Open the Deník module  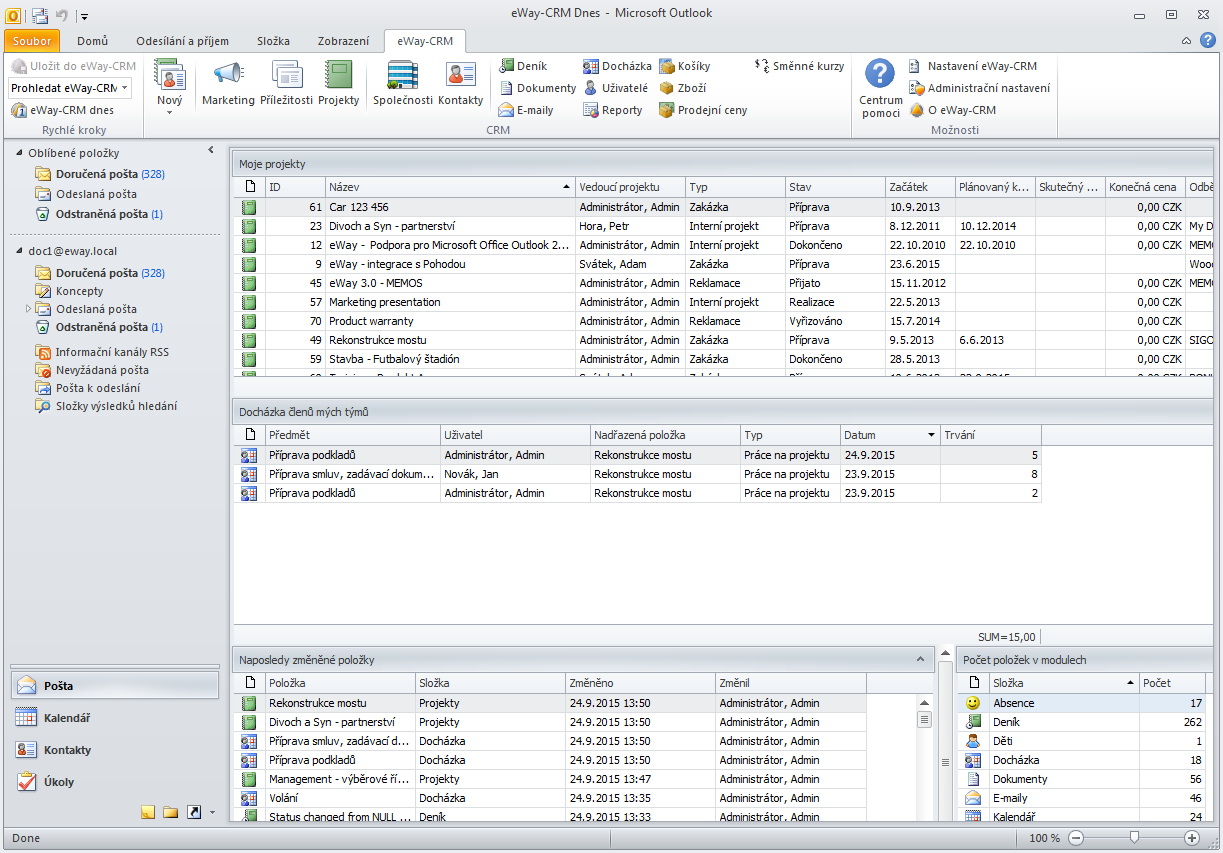[x=523, y=66]
